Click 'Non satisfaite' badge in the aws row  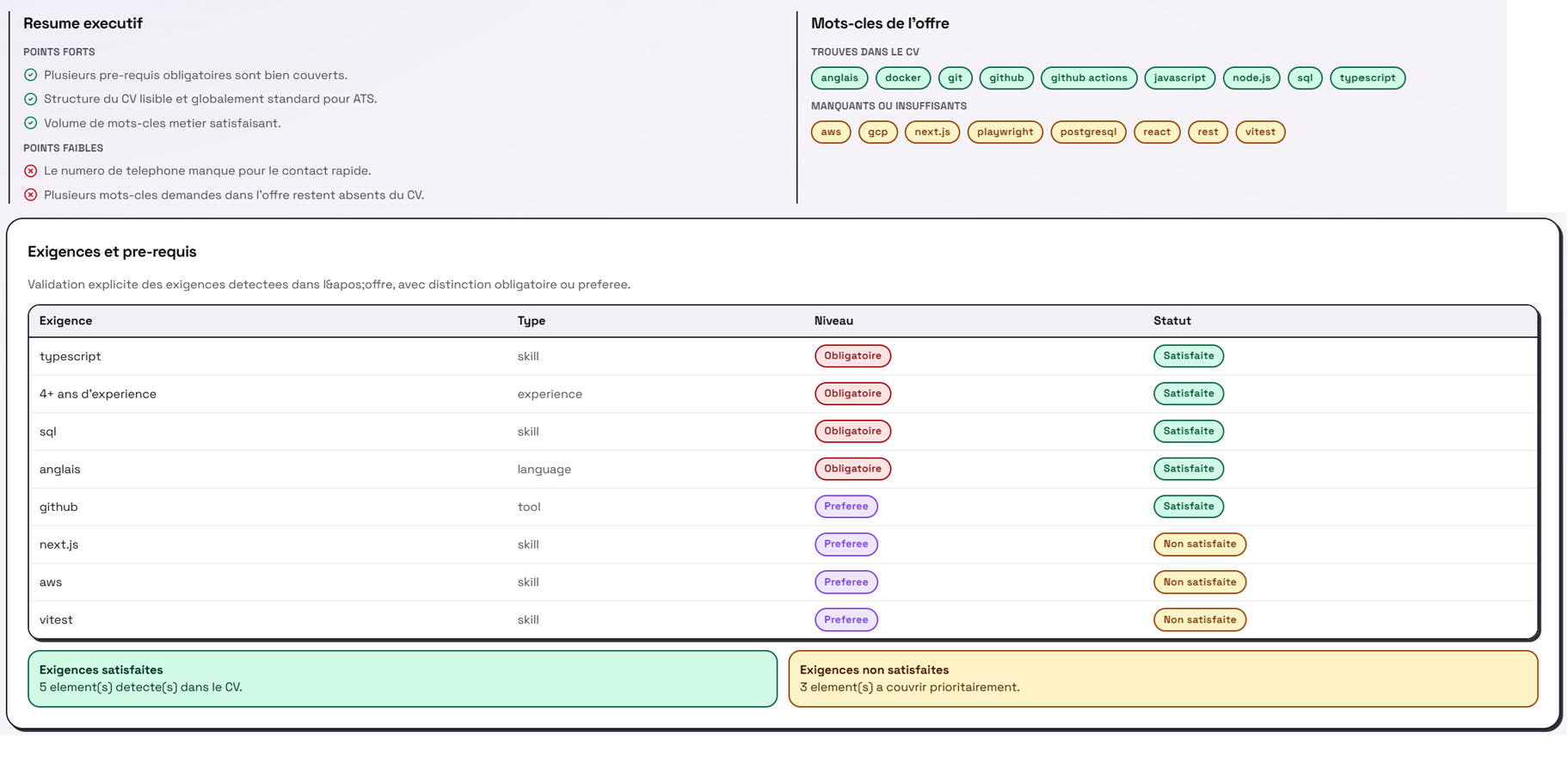(x=1200, y=582)
